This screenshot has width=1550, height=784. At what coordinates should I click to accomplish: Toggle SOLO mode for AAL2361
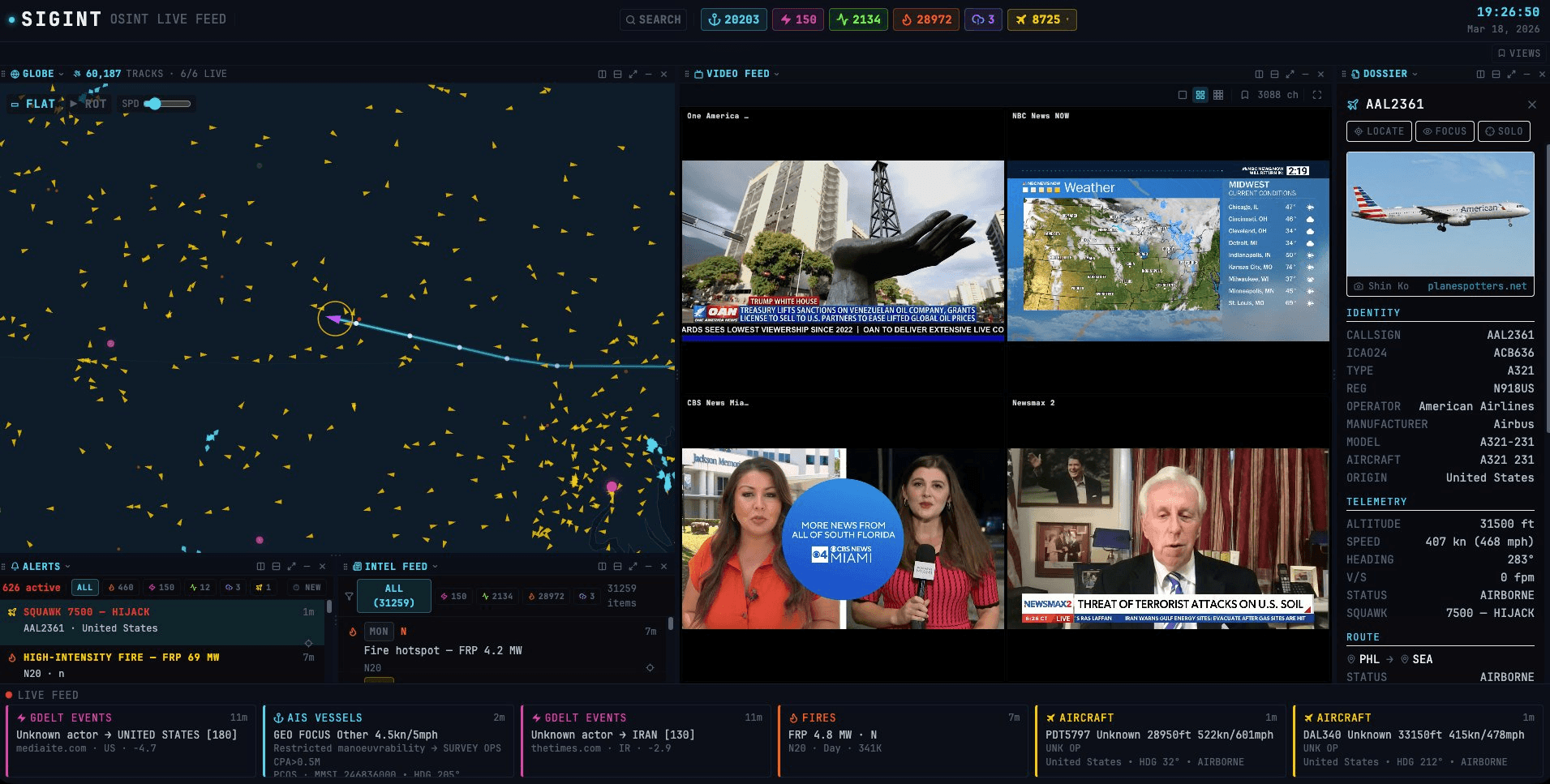[x=1503, y=131]
